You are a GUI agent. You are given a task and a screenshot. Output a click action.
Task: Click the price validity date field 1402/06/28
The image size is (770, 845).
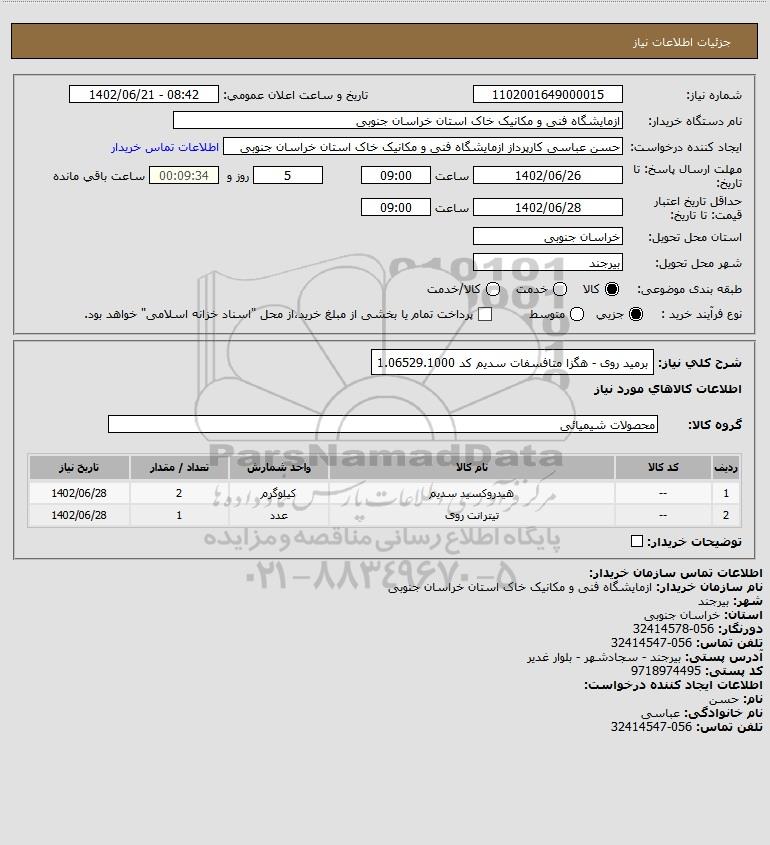(x=547, y=207)
